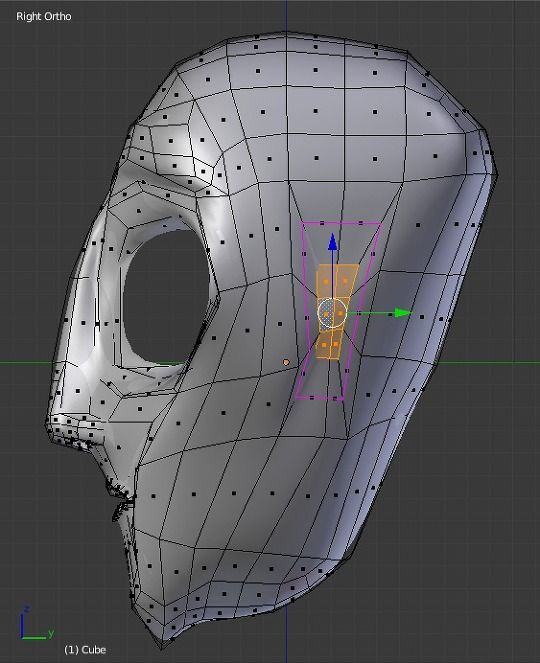Click the small orange circle left of magenta outline
The image size is (540, 663).
[x=286, y=362]
